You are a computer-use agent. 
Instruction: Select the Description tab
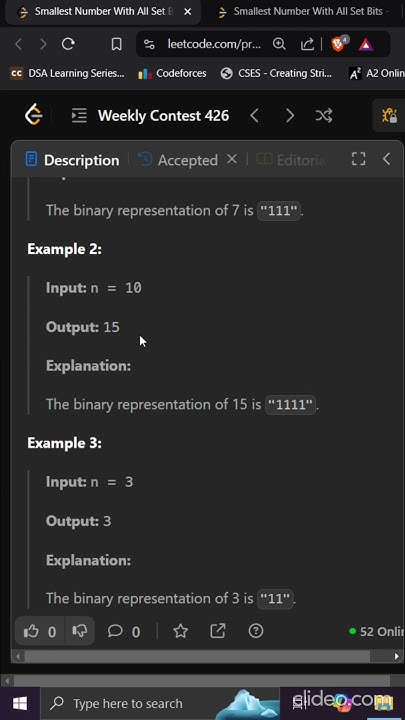73,160
